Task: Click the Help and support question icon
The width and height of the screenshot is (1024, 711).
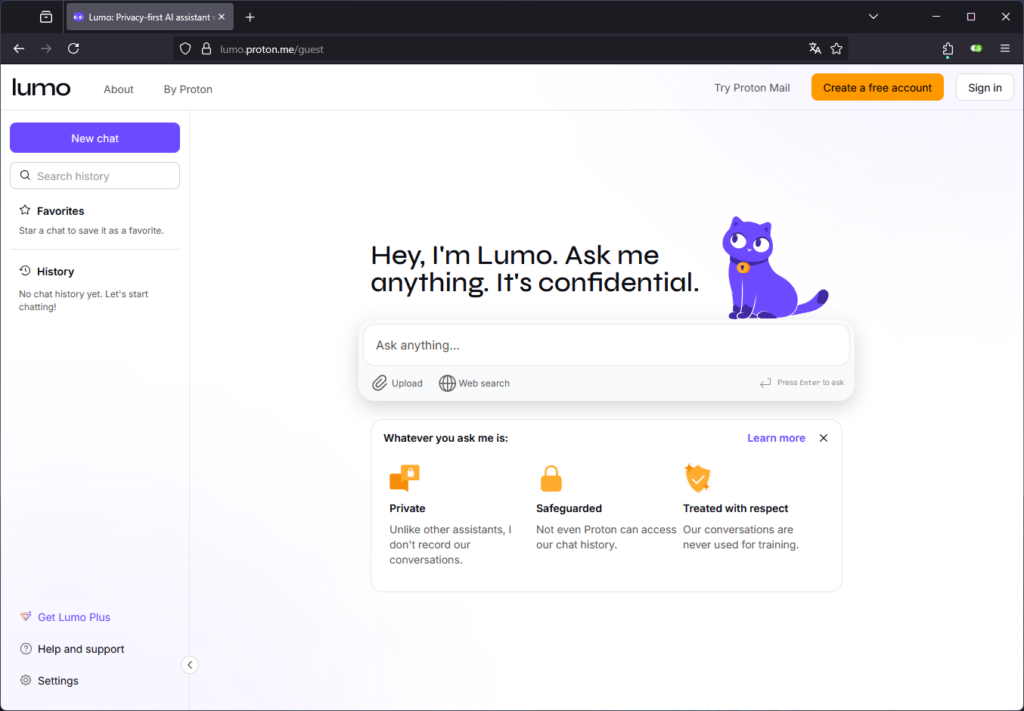Action: 25,648
